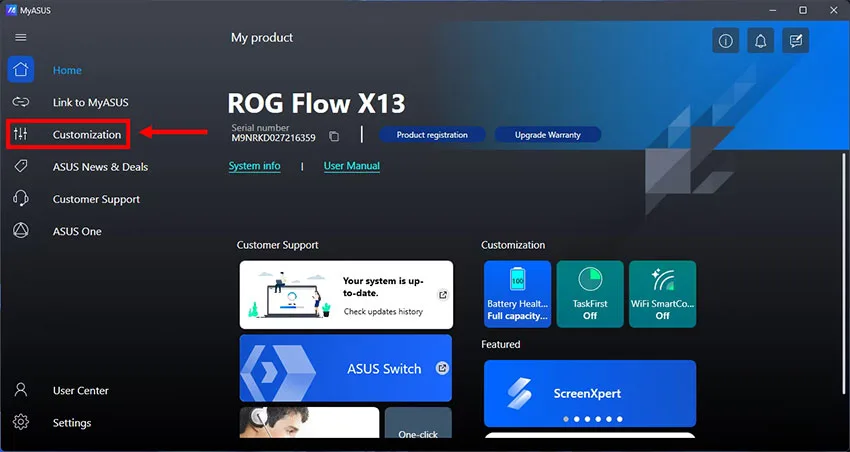Copy the serial number with copy icon
This screenshot has width=850, height=452.
[334, 137]
